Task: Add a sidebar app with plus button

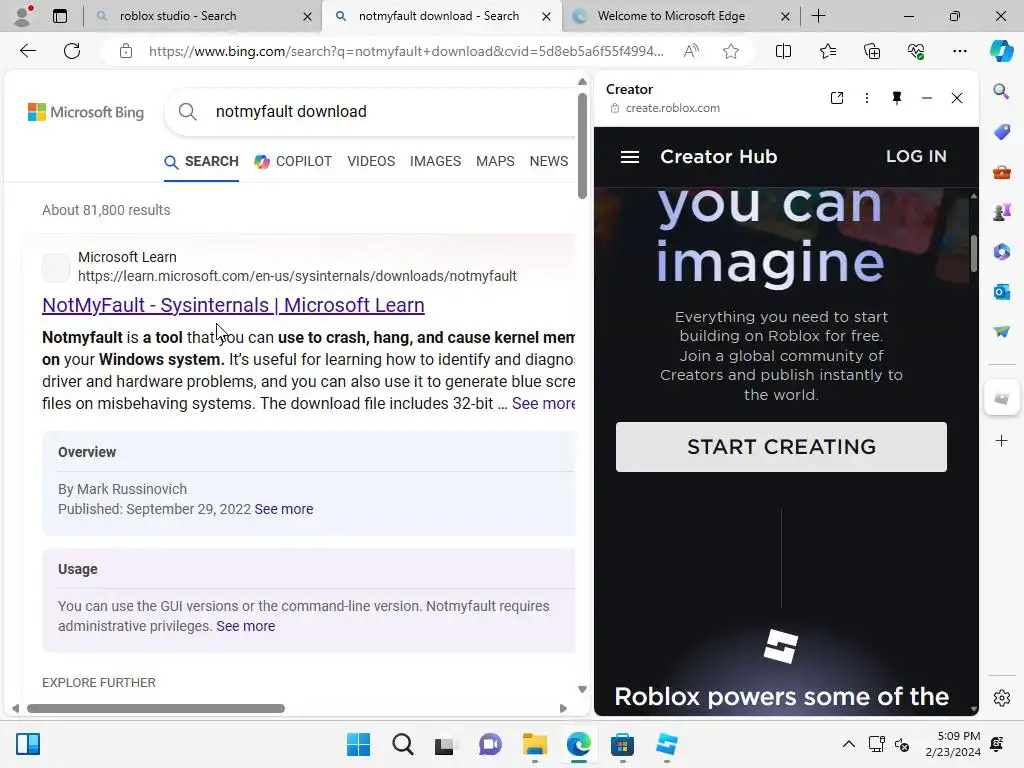Action: [1001, 441]
